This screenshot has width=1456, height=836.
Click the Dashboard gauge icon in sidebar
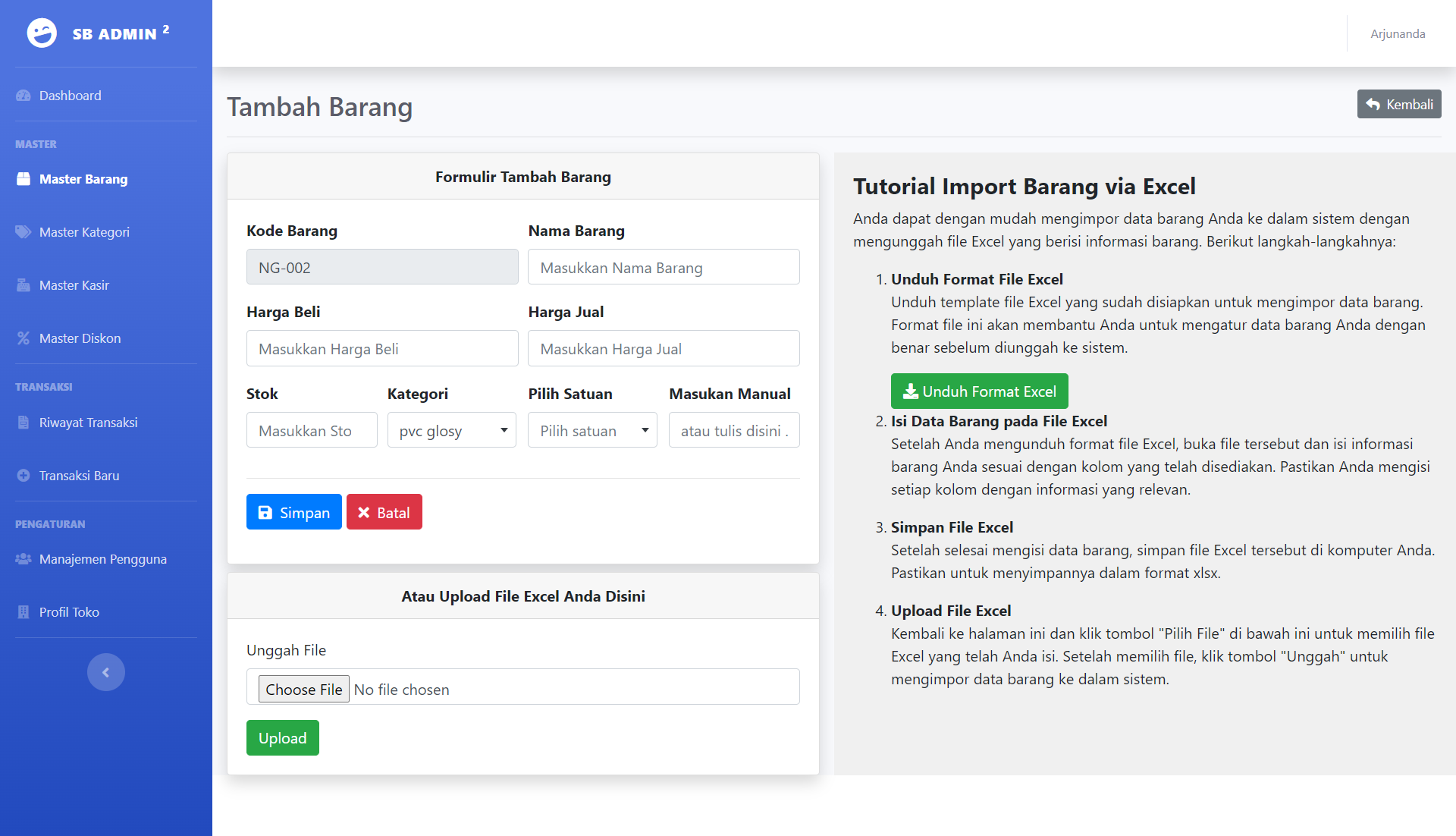click(x=24, y=96)
